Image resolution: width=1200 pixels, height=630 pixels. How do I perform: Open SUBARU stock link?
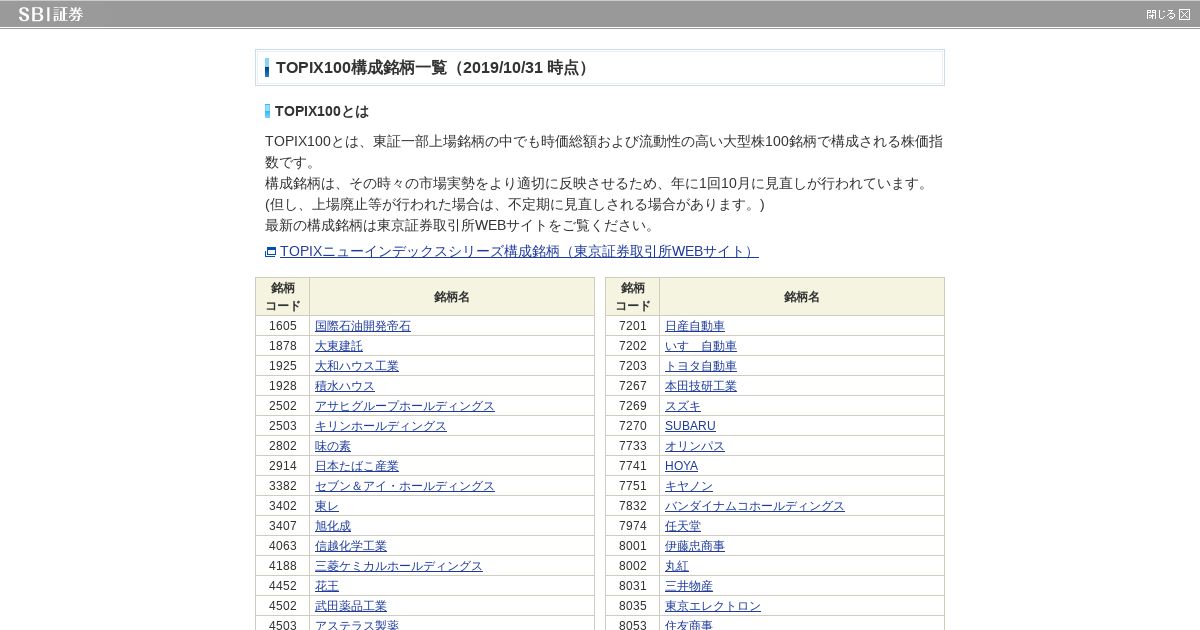click(690, 426)
